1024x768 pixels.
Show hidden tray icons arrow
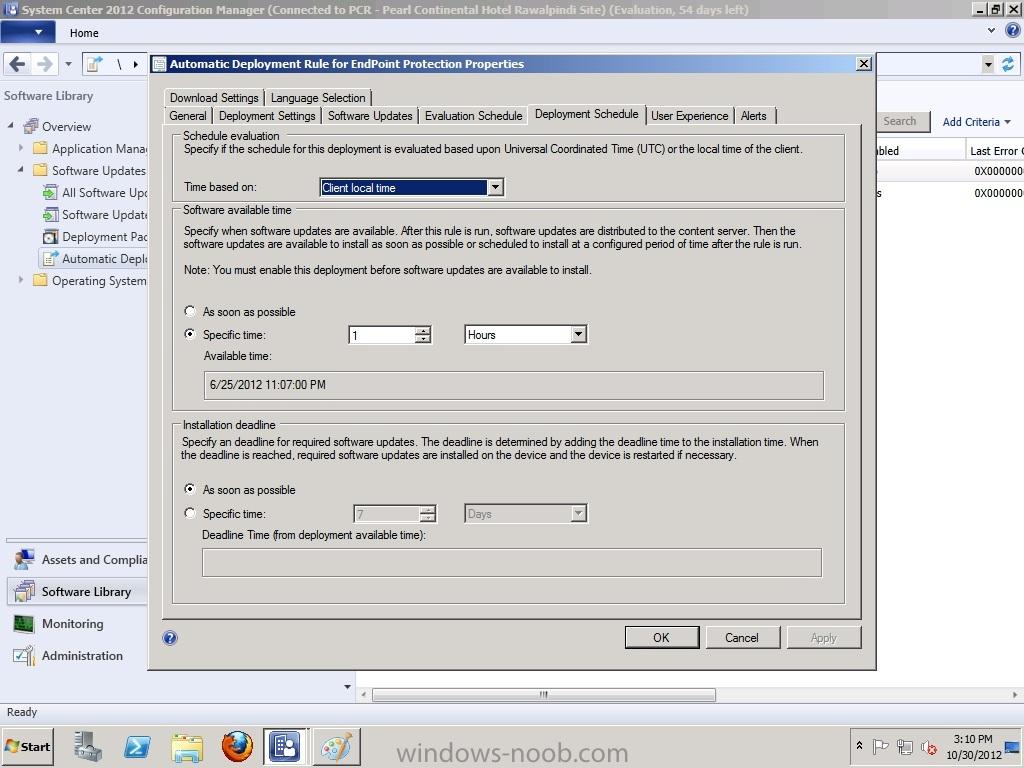click(859, 746)
